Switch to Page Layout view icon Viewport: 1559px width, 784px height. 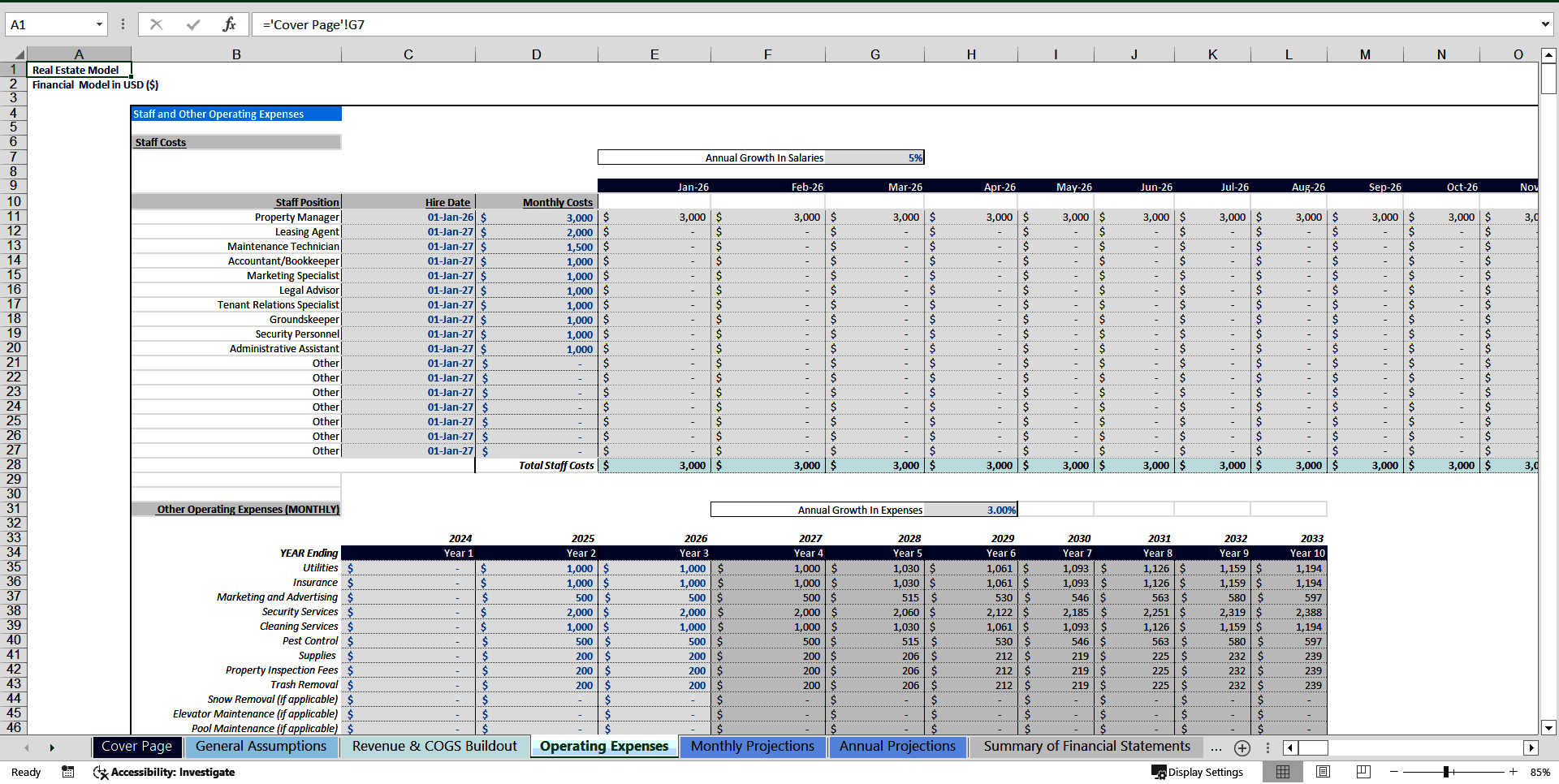[x=1323, y=772]
